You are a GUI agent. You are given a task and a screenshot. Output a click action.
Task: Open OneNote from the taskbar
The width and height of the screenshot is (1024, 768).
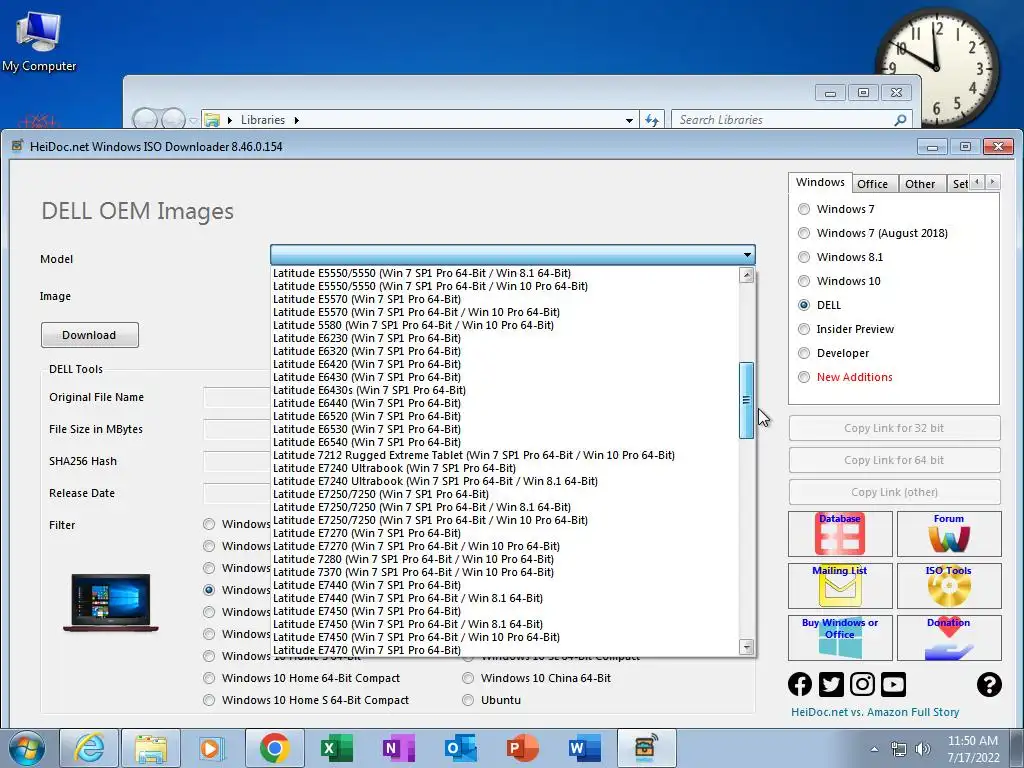(398, 748)
